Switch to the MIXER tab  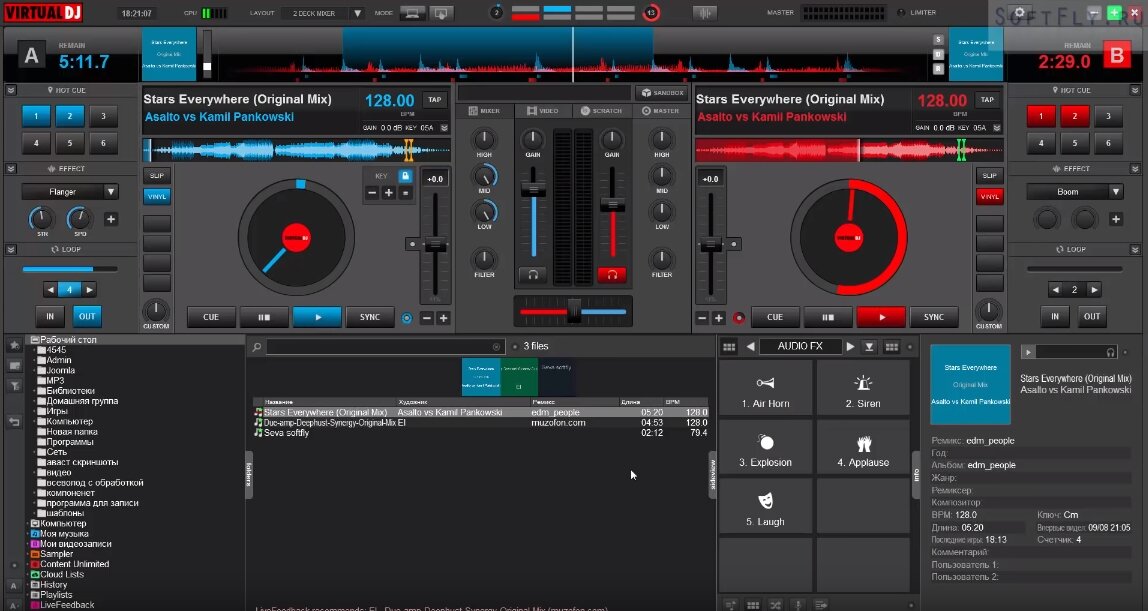[x=484, y=110]
